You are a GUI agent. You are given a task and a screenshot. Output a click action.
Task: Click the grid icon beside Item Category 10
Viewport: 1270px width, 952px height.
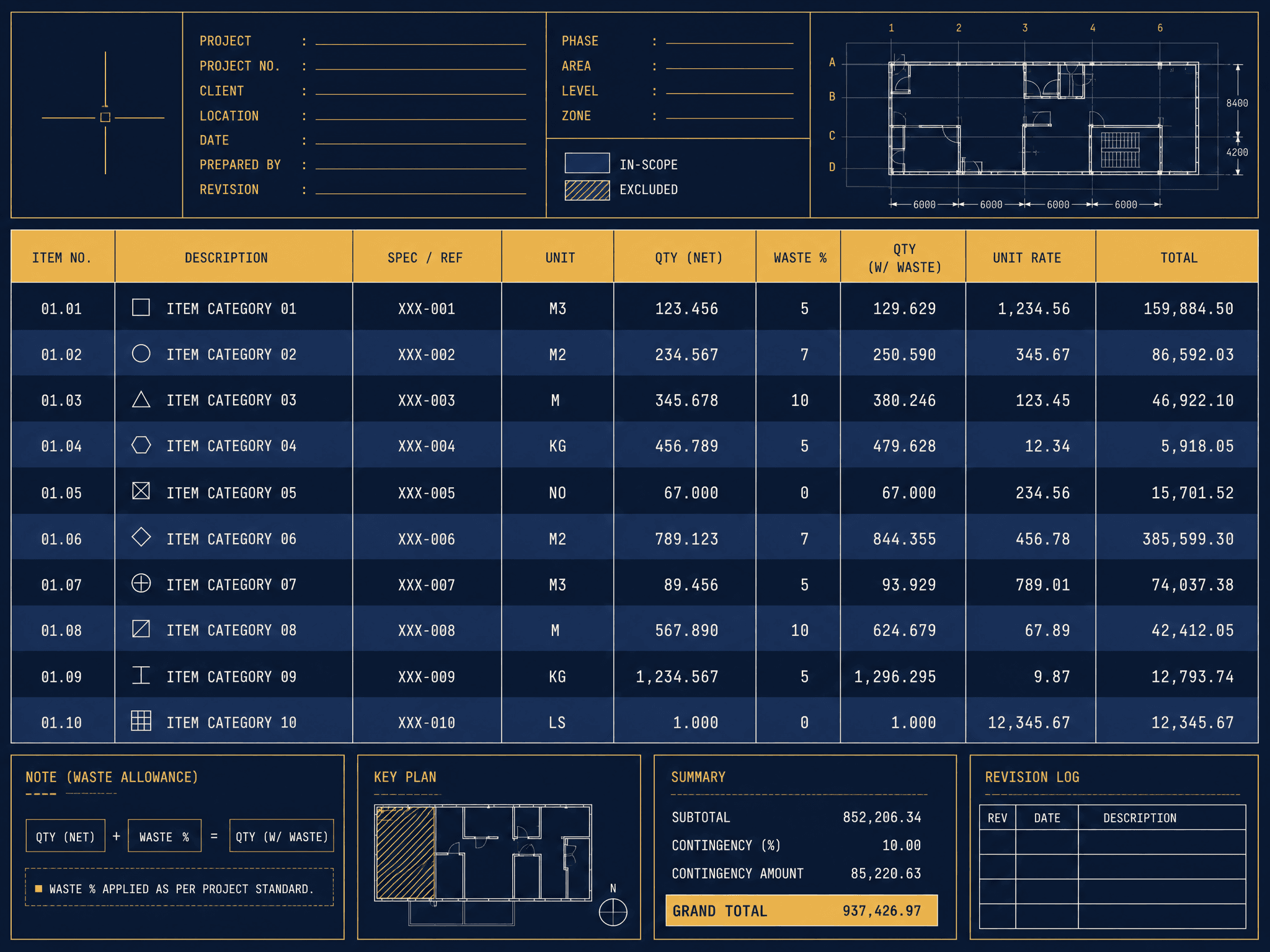click(141, 720)
